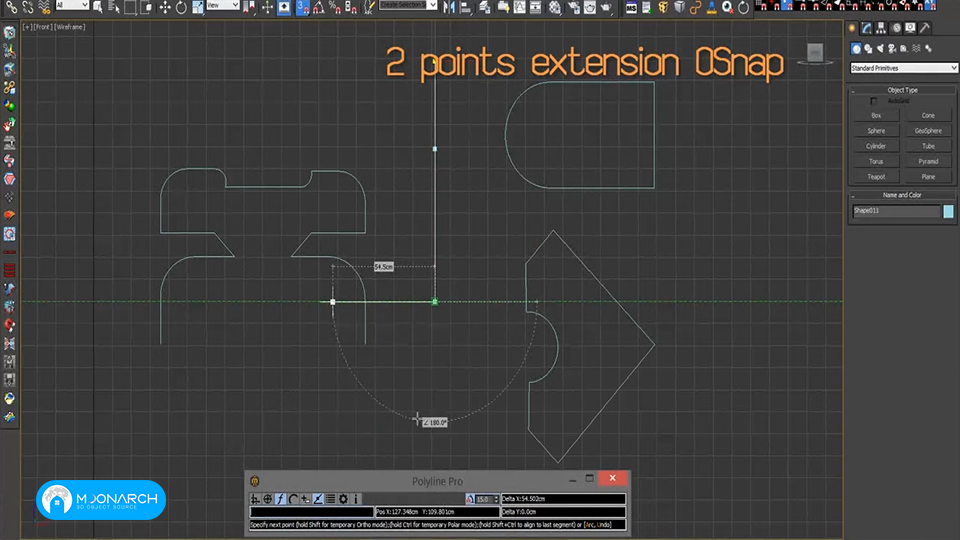Toggle the Angle Snap icon
The width and height of the screenshot is (960, 540).
point(318,7)
